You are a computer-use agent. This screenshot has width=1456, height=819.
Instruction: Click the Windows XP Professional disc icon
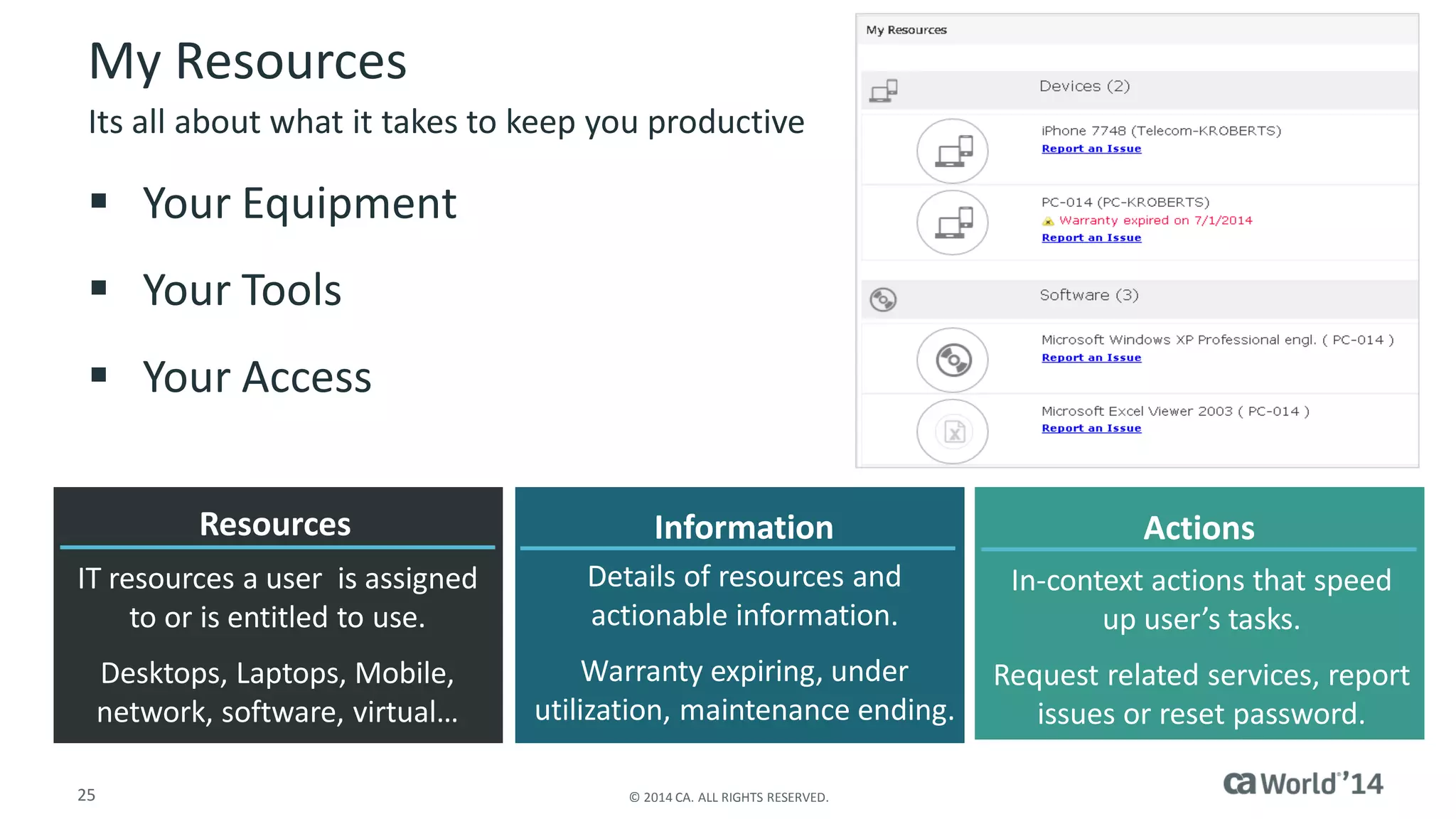point(952,360)
